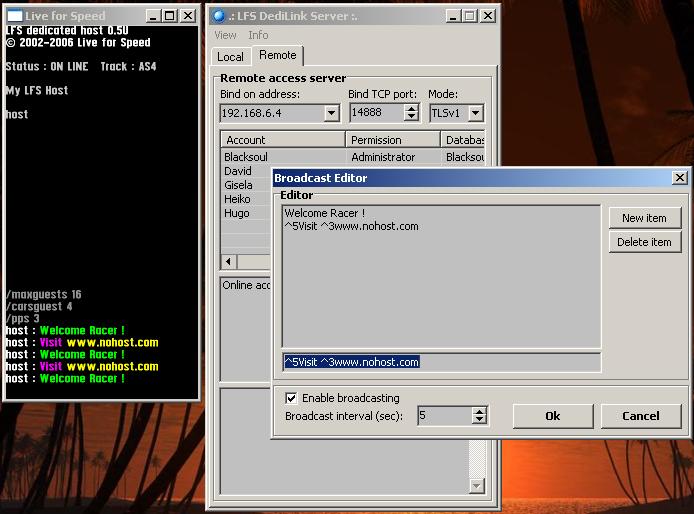Minimize the Live for Speed window
This screenshot has height=514, width=694.
pyautogui.click(x=153, y=16)
